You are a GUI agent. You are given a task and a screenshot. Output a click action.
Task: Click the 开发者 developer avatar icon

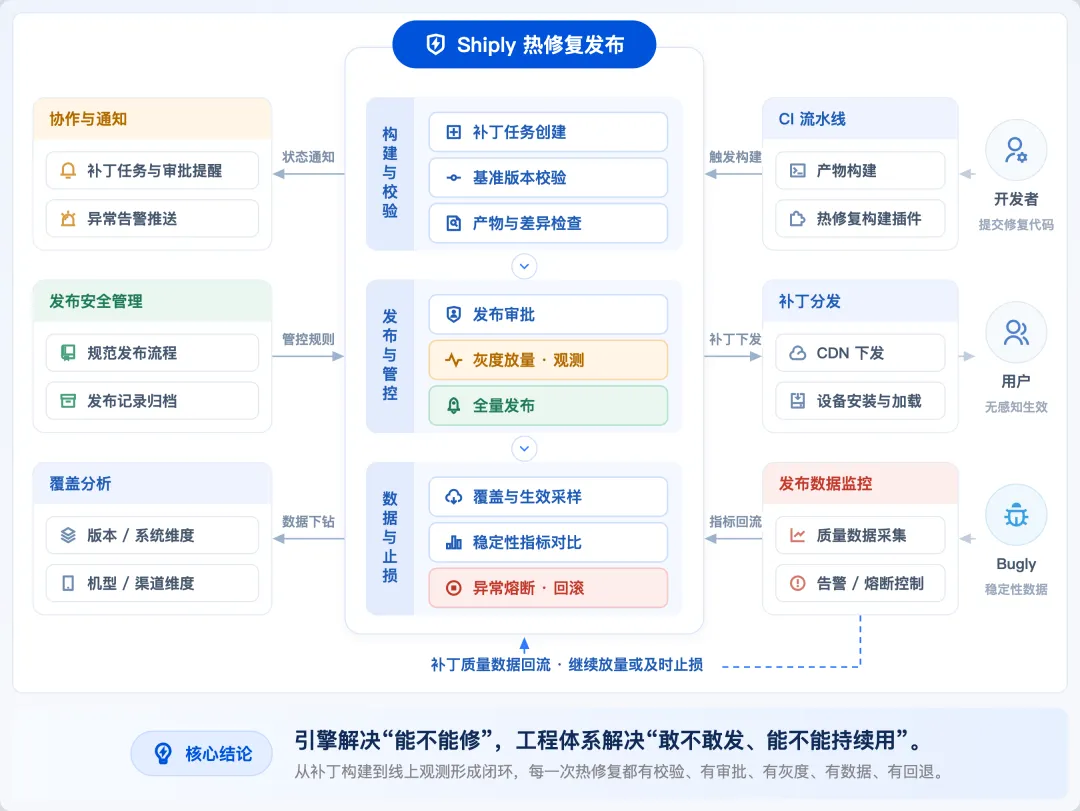coord(1016,150)
